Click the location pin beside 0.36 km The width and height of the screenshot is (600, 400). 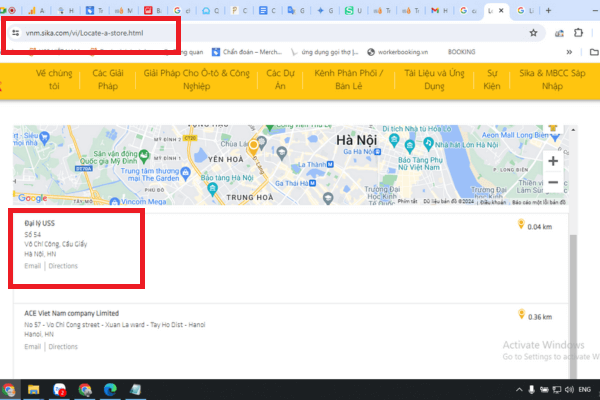(x=521, y=314)
